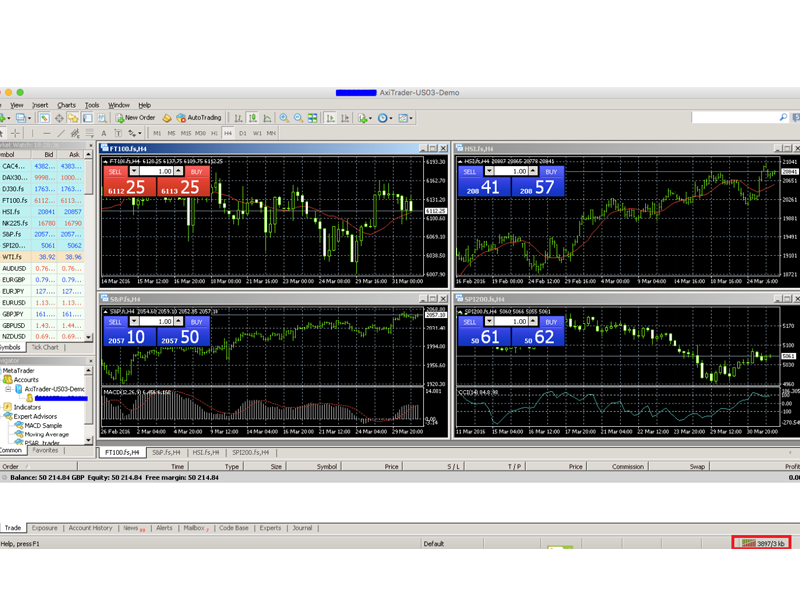Click connection status 3897/3 kb indicator

tap(761, 543)
